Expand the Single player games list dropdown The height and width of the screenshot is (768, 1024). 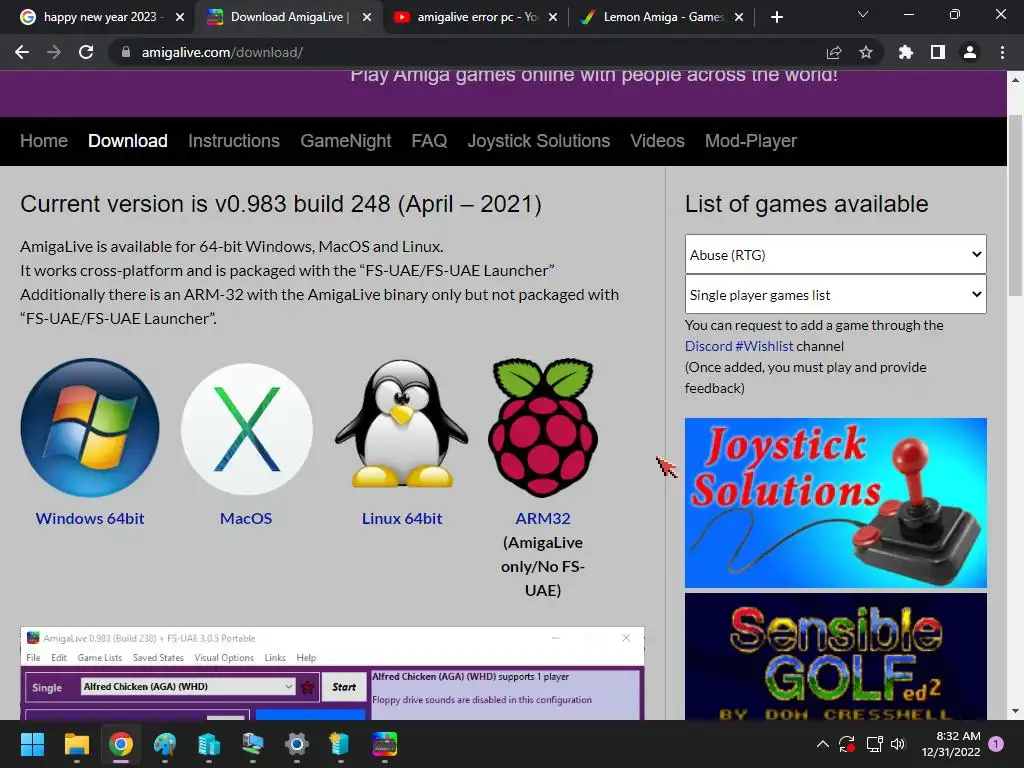pyautogui.click(x=835, y=295)
